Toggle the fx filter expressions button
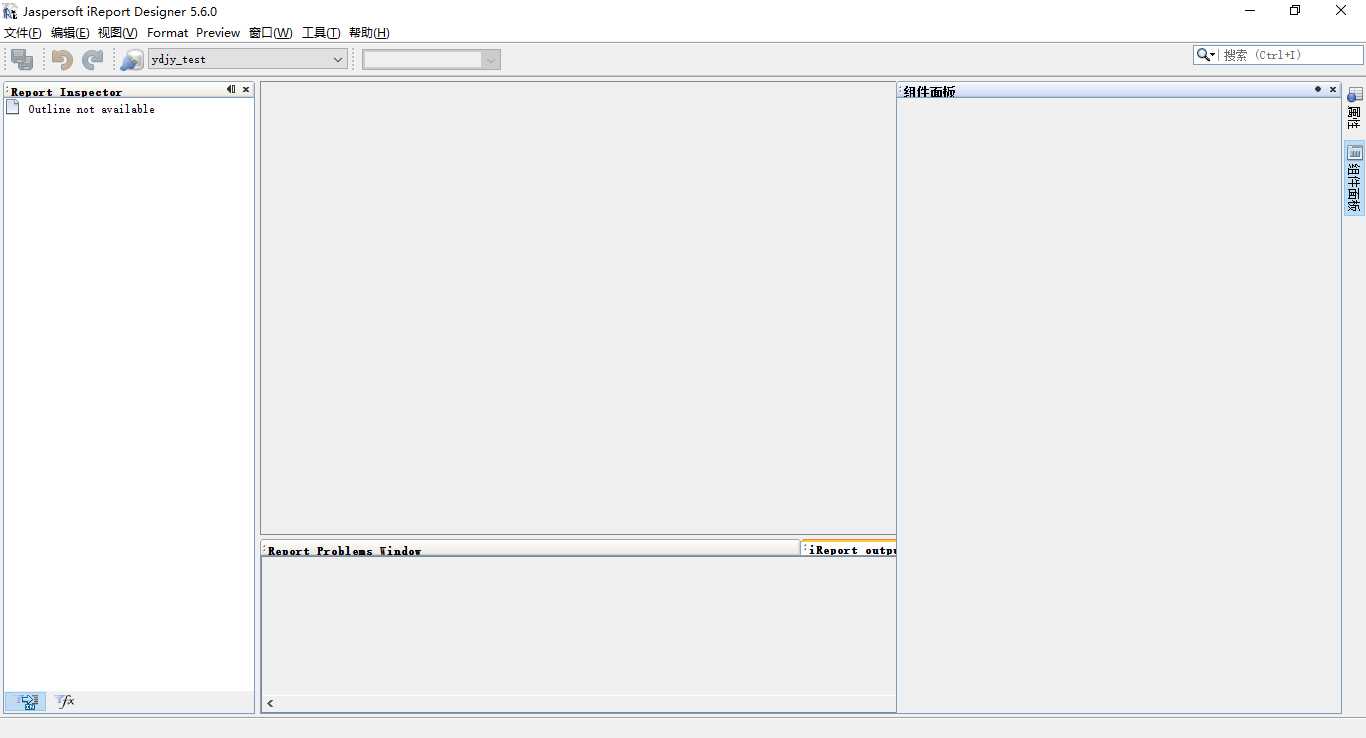Screen dimensions: 1366x738 click(65, 702)
